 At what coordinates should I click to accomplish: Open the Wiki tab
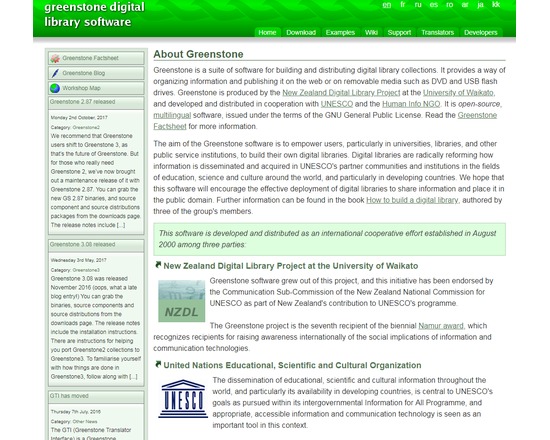[x=371, y=32]
